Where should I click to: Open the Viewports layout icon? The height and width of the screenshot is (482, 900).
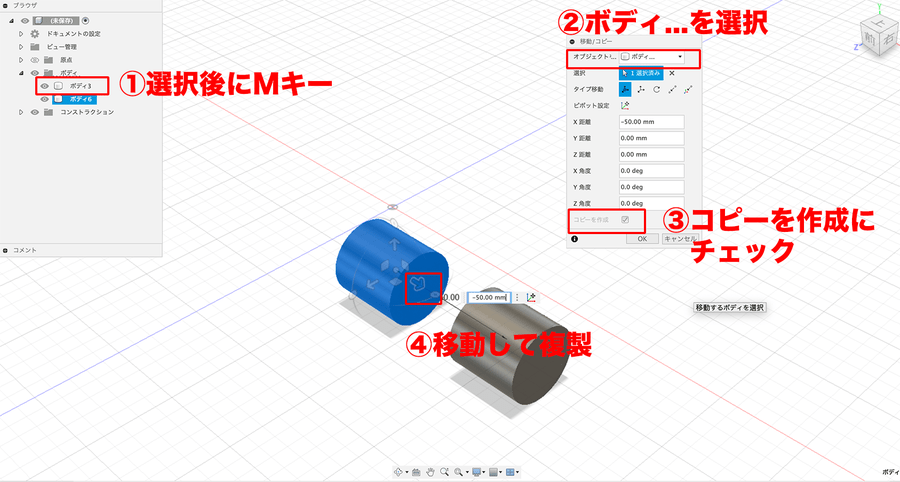click(x=510, y=472)
